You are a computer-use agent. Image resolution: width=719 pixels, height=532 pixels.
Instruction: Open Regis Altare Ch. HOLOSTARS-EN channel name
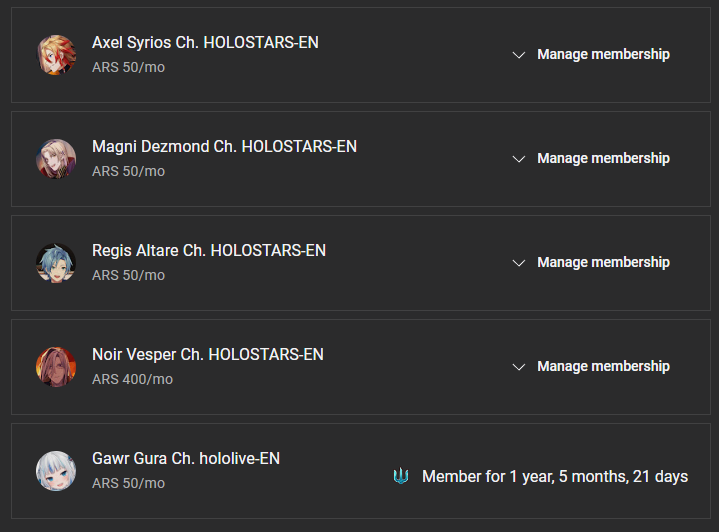(x=209, y=251)
